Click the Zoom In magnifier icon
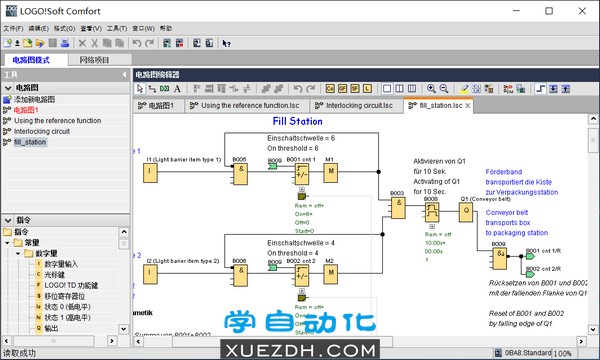This screenshot has width=600, height=360. tap(431, 89)
